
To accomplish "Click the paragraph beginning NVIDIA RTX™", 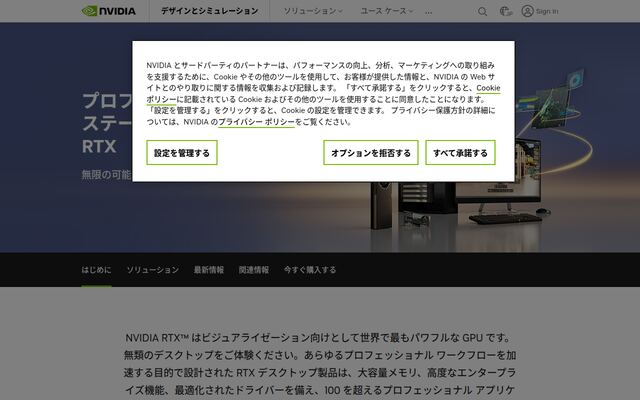I will tap(320, 363).
